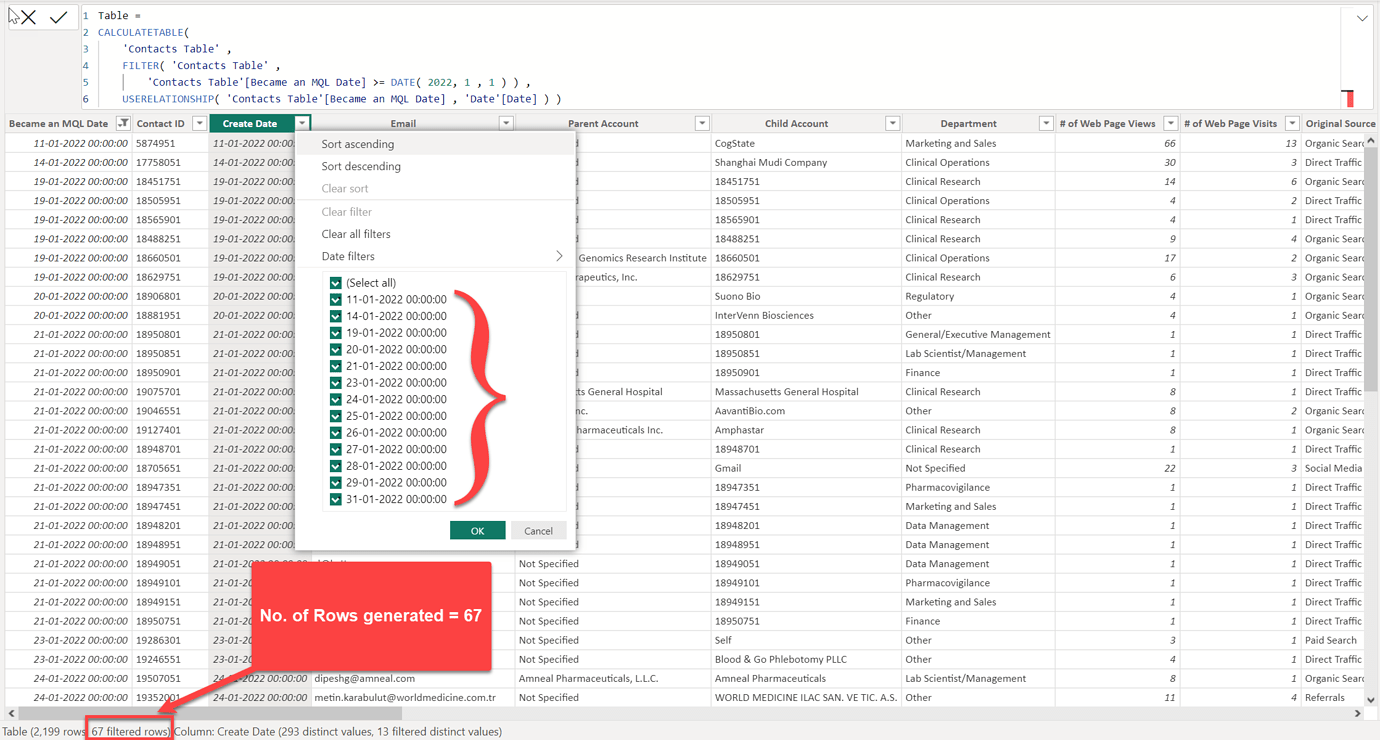Viewport: 1380px width, 740px height.
Task: Uncheck the 31-01-2022 date checkbox
Action: point(336,499)
